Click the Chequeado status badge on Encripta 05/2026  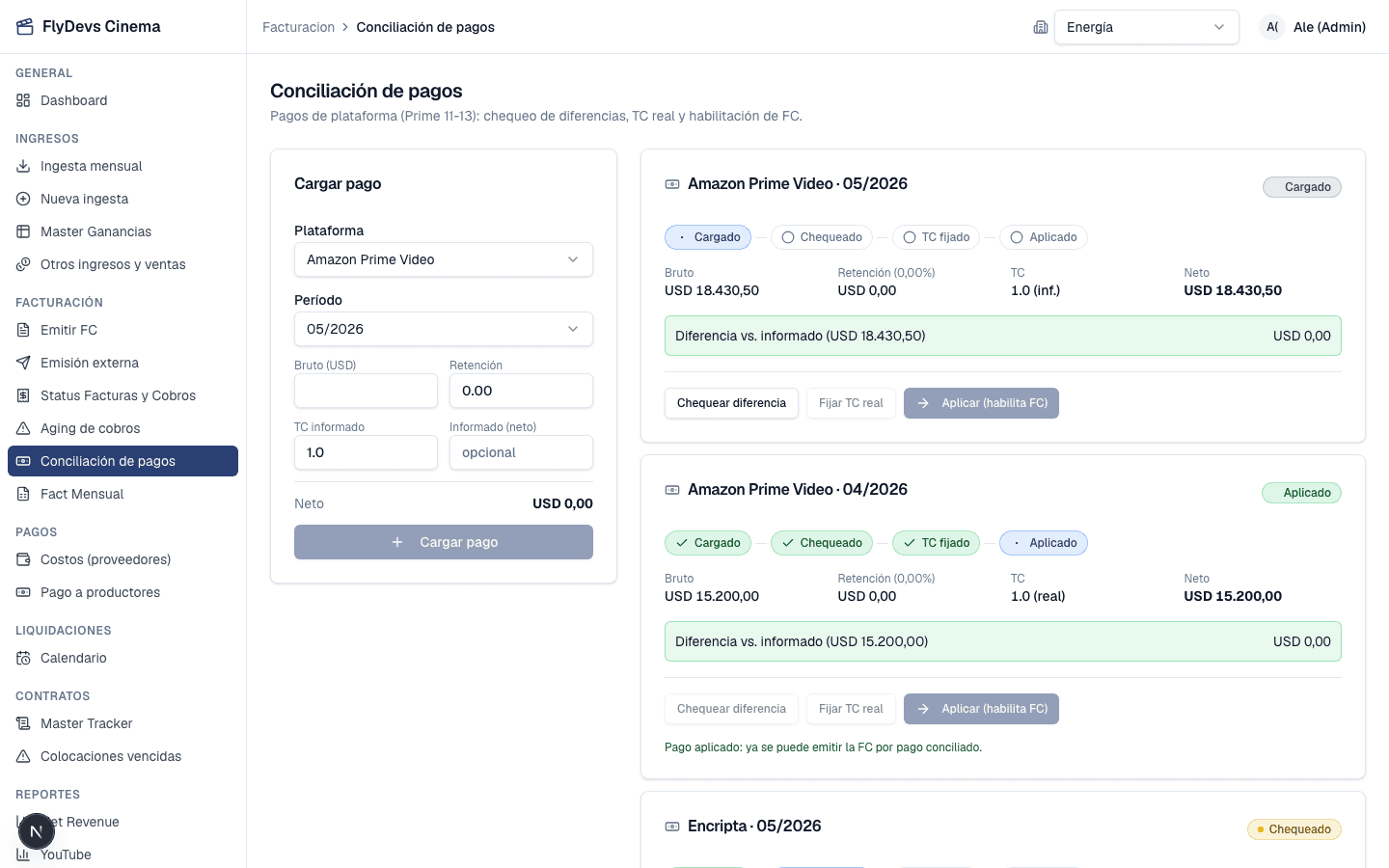pyautogui.click(x=1294, y=829)
